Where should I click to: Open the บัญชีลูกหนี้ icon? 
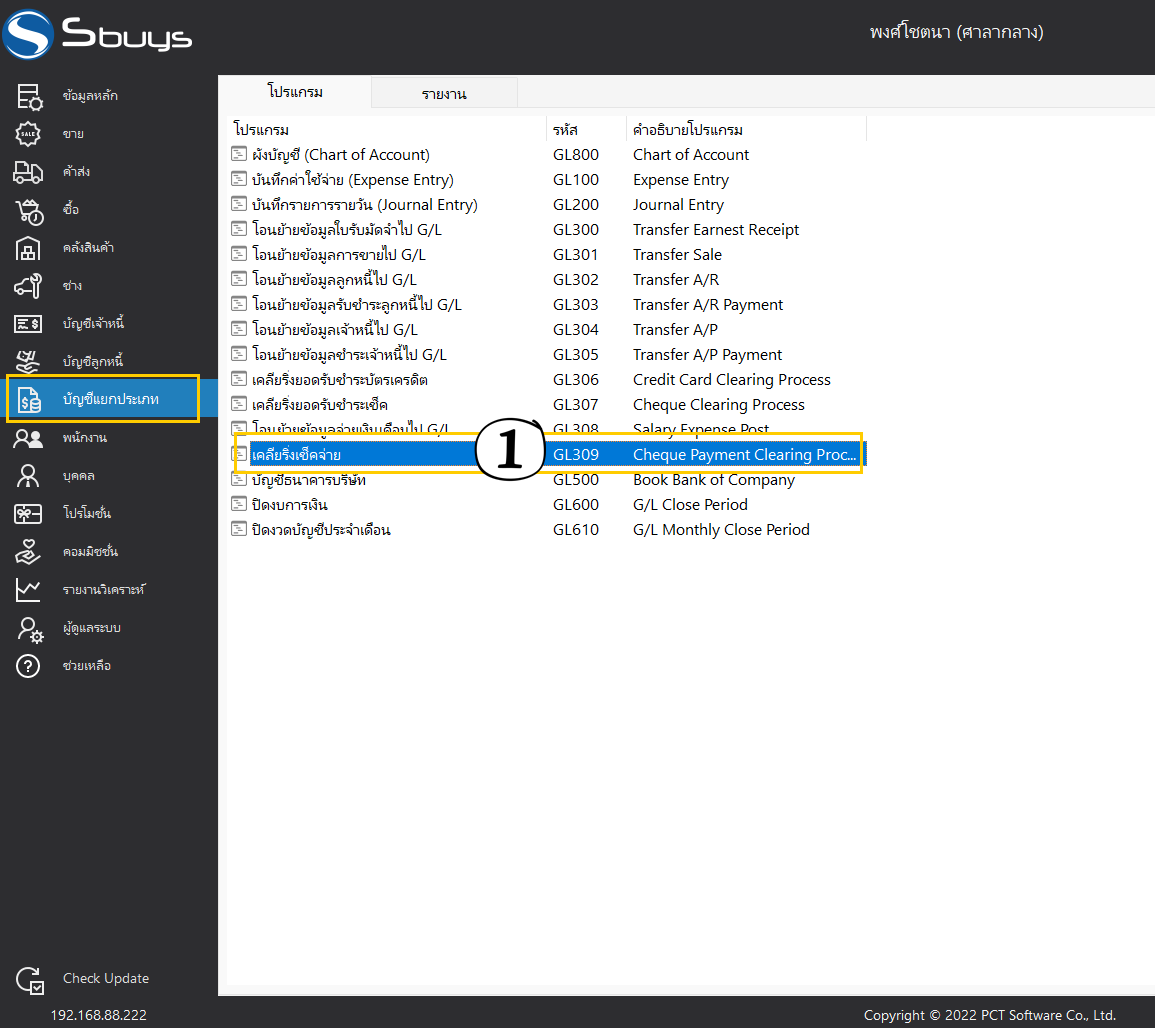28,362
